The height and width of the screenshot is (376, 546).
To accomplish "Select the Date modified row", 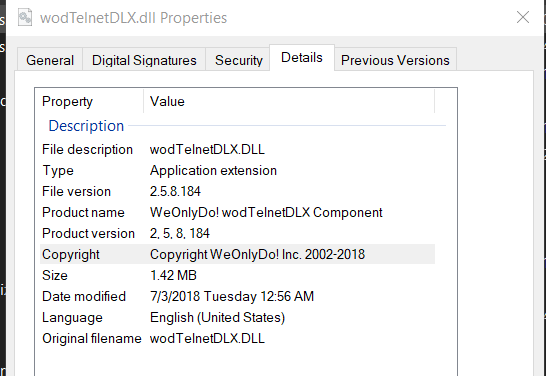I will click(237, 296).
